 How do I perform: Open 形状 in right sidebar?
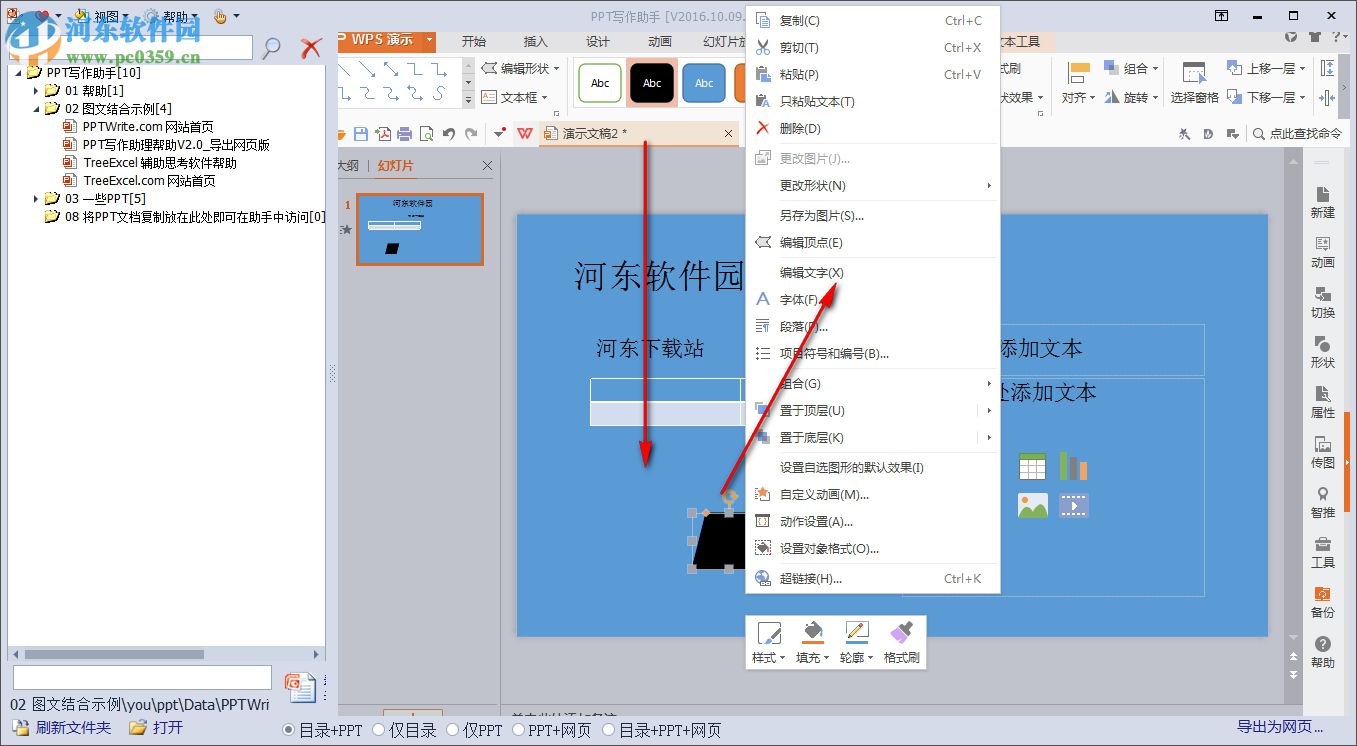(x=1323, y=351)
